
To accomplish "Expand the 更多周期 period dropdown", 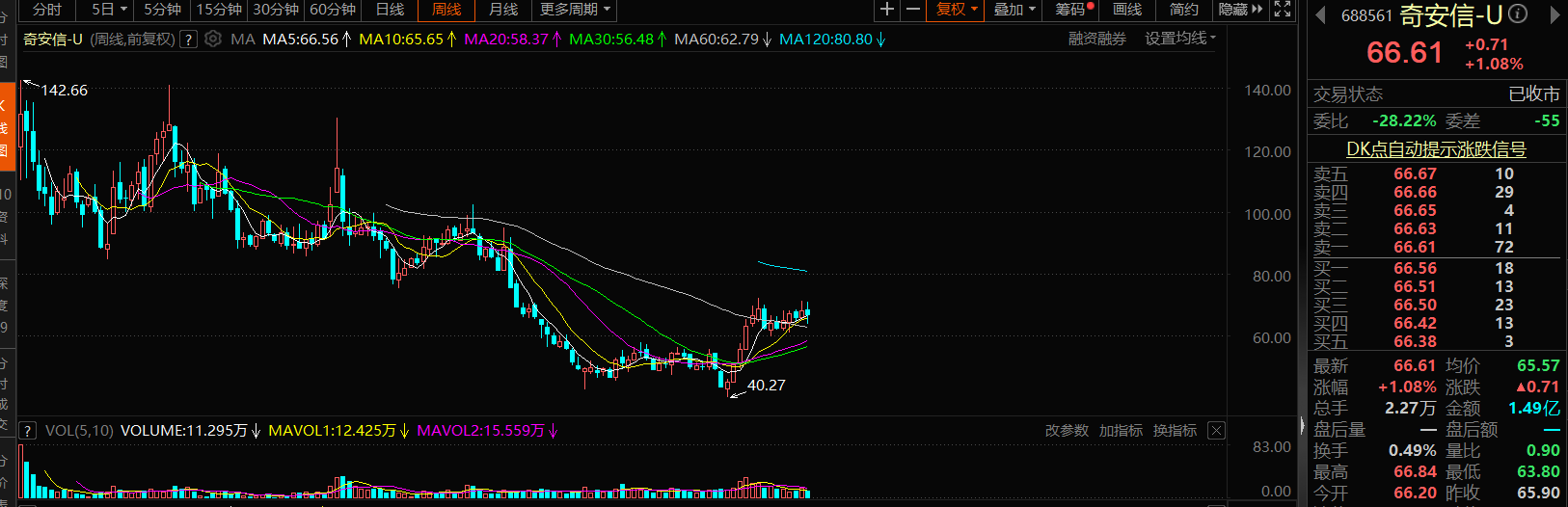I will pyautogui.click(x=575, y=10).
